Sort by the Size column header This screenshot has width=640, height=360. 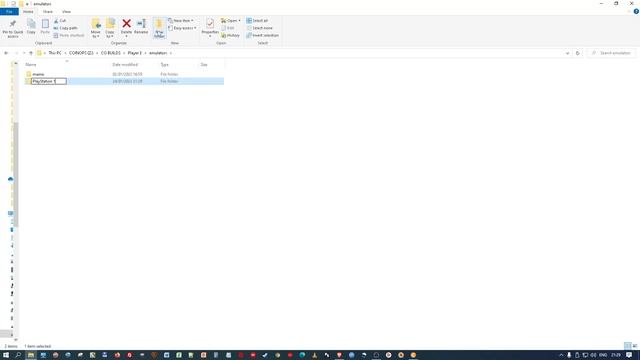(x=204, y=64)
